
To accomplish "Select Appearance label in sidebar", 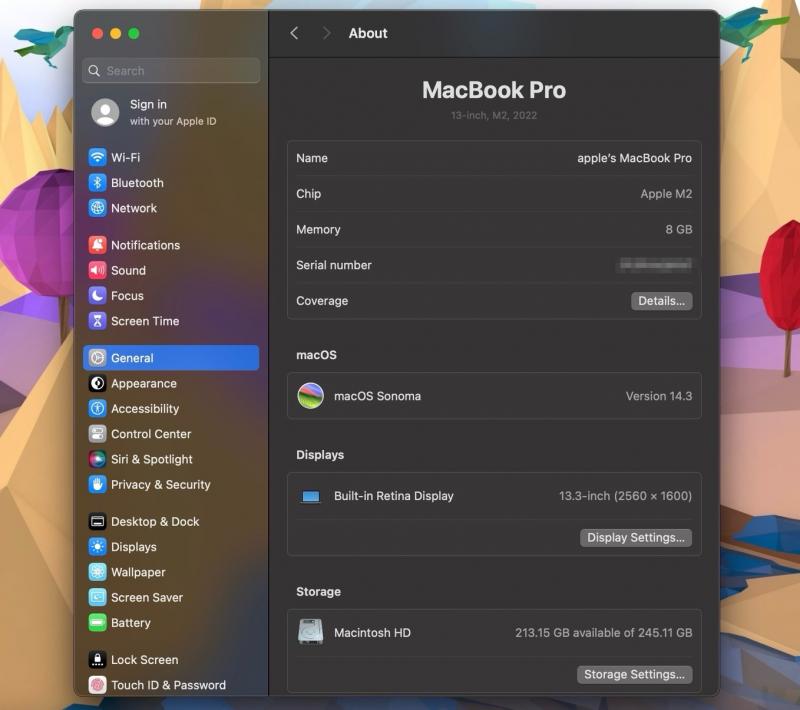I will pyautogui.click(x=144, y=384).
